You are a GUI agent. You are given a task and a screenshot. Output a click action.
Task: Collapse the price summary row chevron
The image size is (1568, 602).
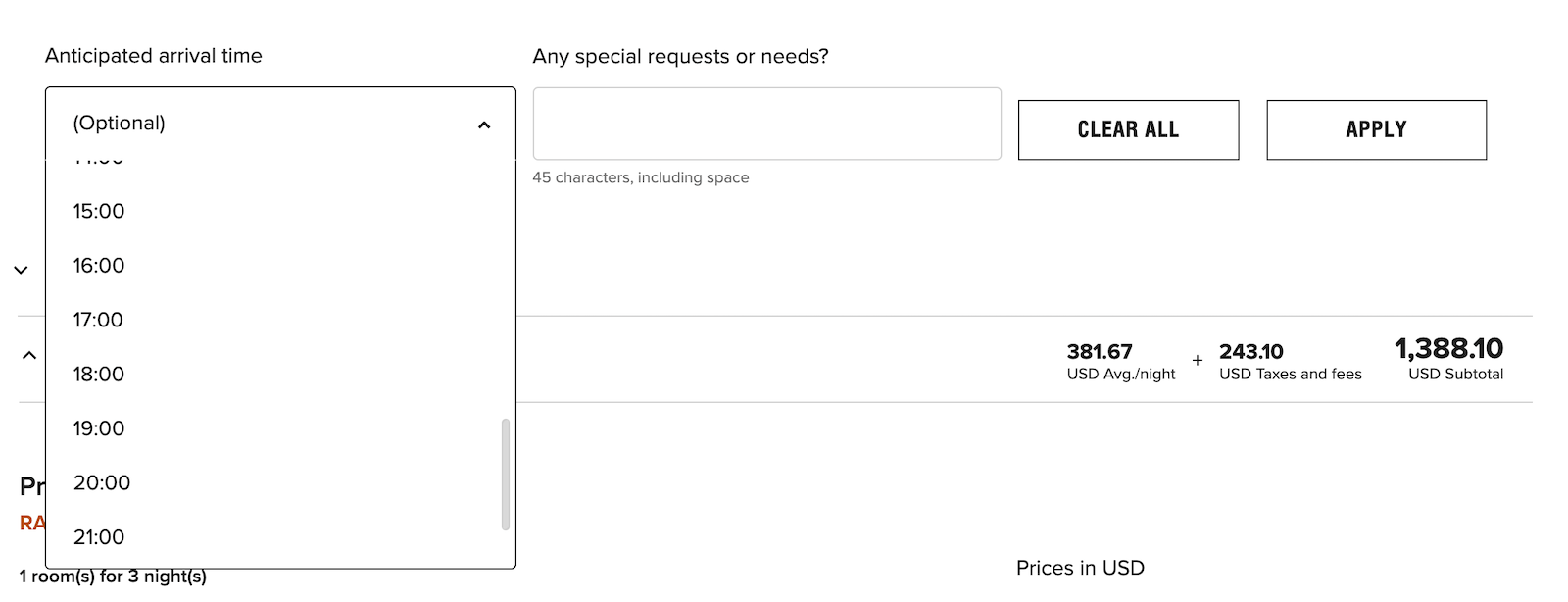tap(29, 355)
